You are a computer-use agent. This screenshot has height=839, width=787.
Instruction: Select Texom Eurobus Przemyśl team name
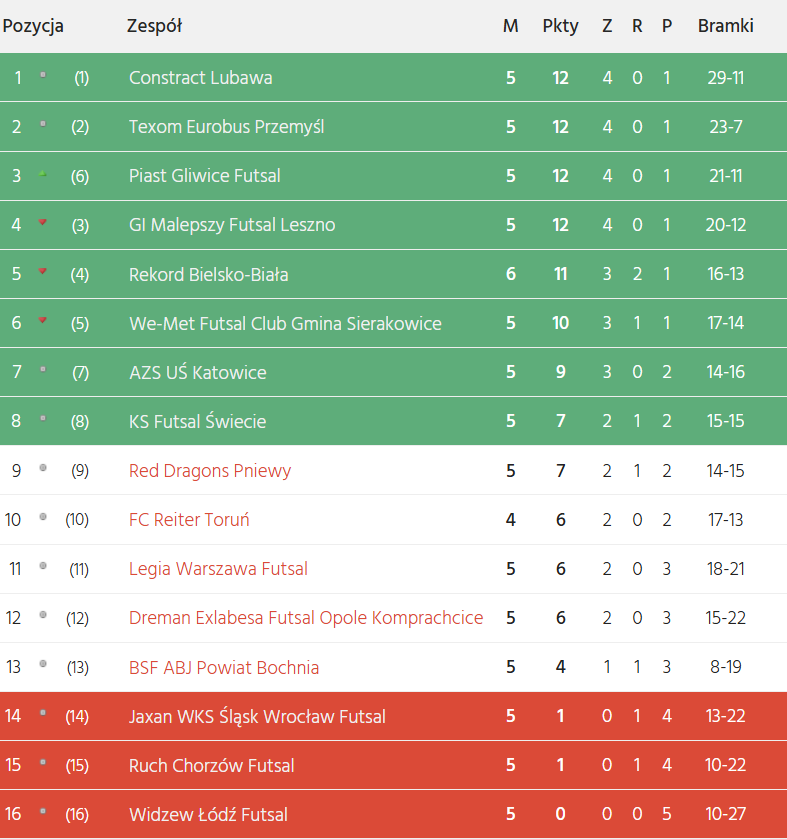tap(226, 127)
